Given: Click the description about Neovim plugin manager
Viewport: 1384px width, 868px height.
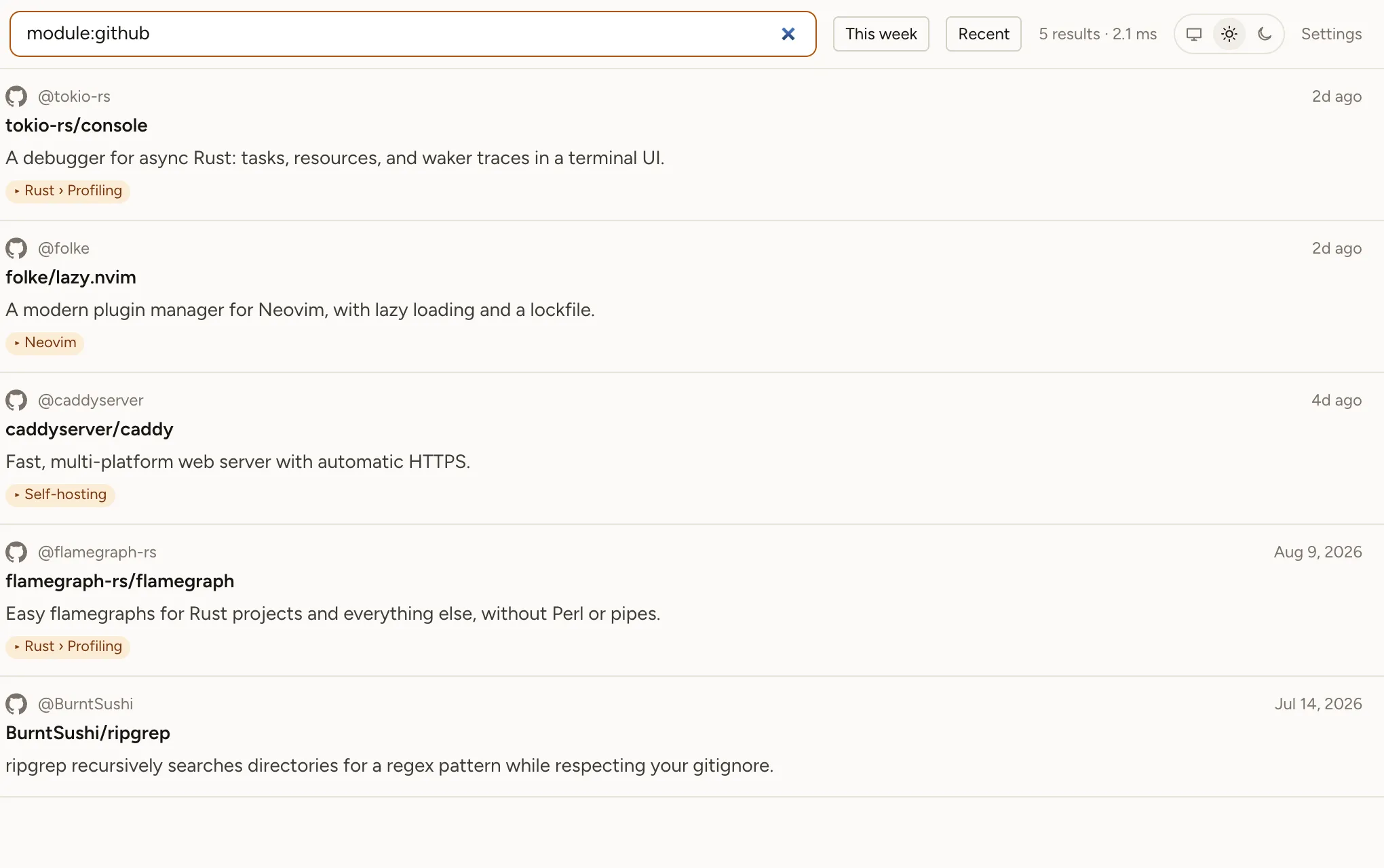Looking at the screenshot, I should 301,310.
